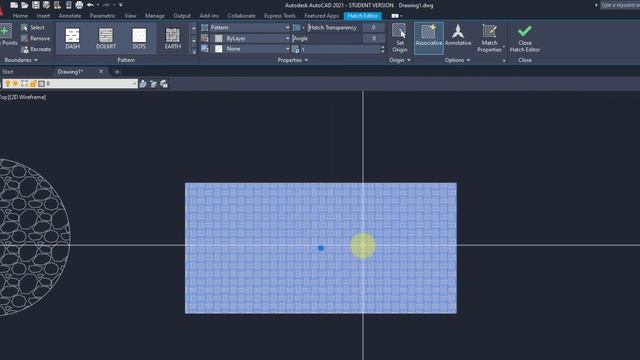Click the hatch scale stepper arrows
Viewport: 640px width, 360px height.
[x=382, y=49]
